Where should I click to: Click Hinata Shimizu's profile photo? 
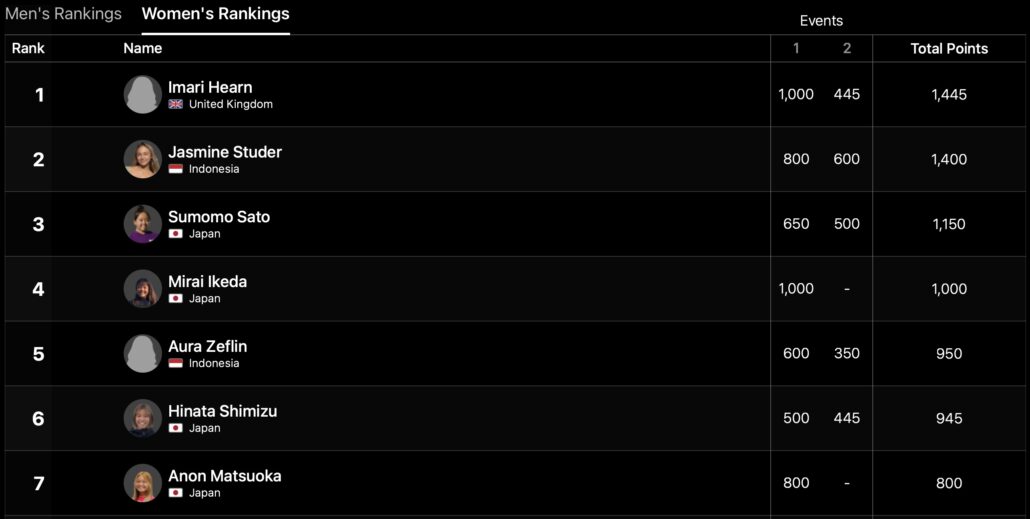point(143,418)
